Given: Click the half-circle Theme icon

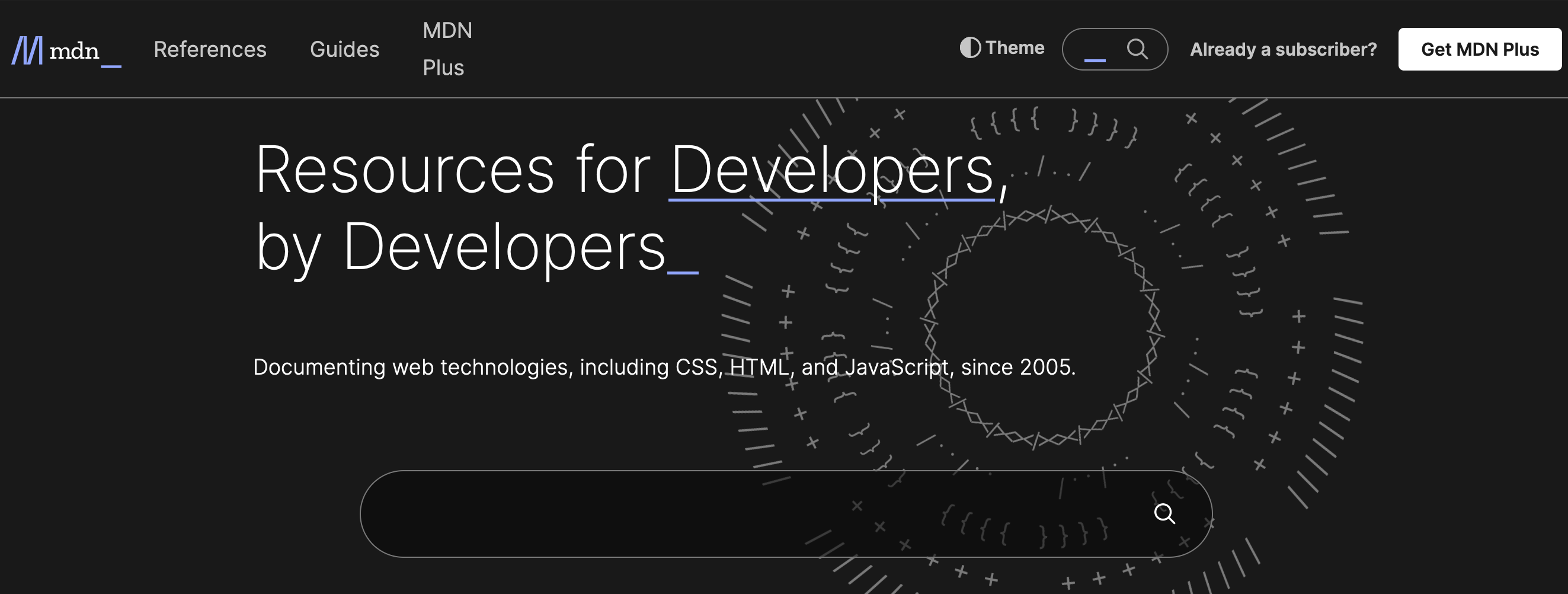Looking at the screenshot, I should click(970, 47).
